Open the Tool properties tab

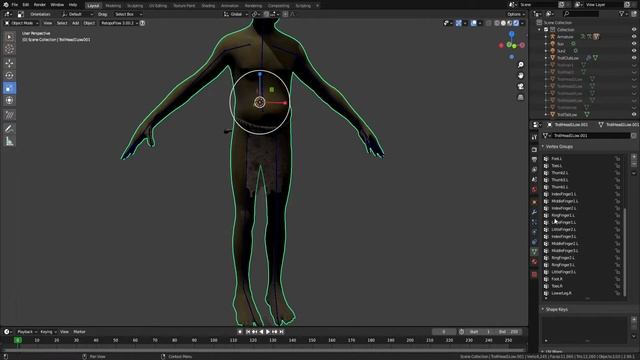(534, 138)
